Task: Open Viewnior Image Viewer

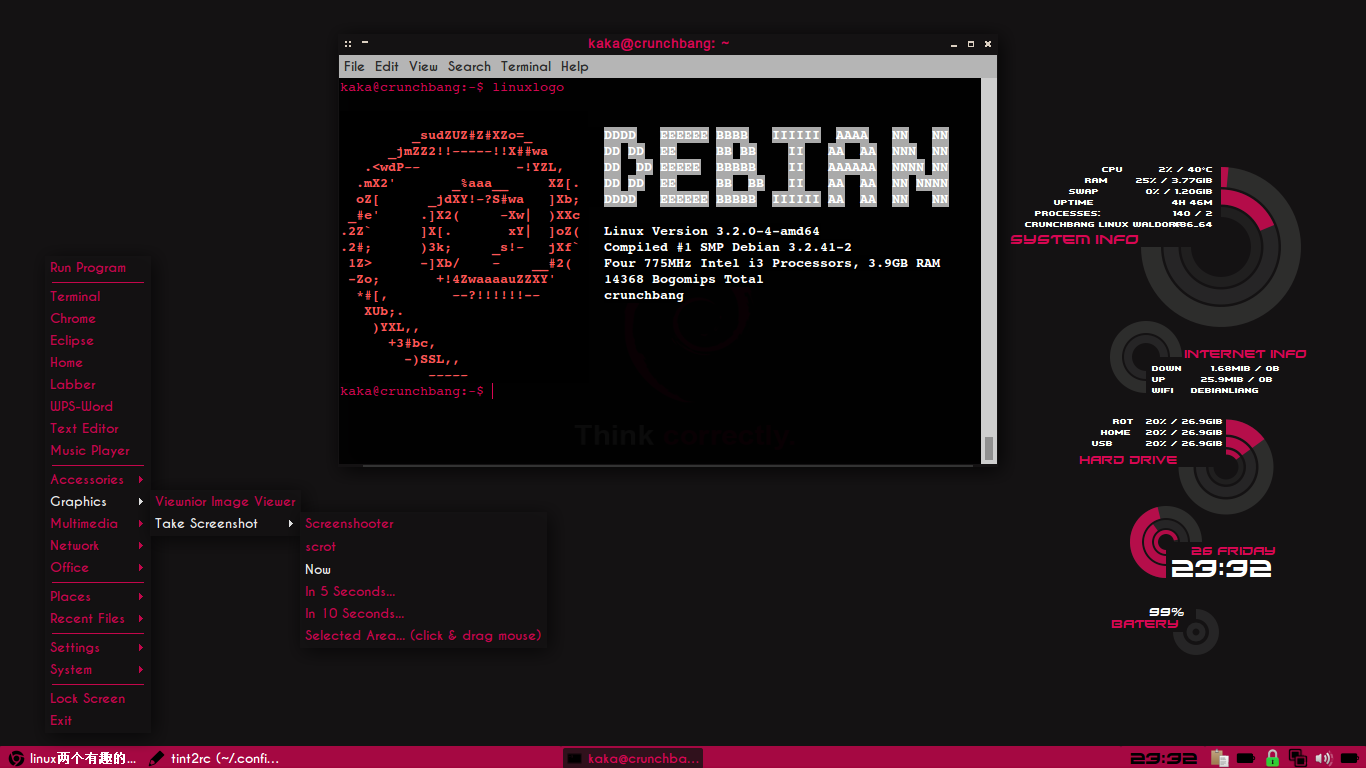Action: coord(225,501)
